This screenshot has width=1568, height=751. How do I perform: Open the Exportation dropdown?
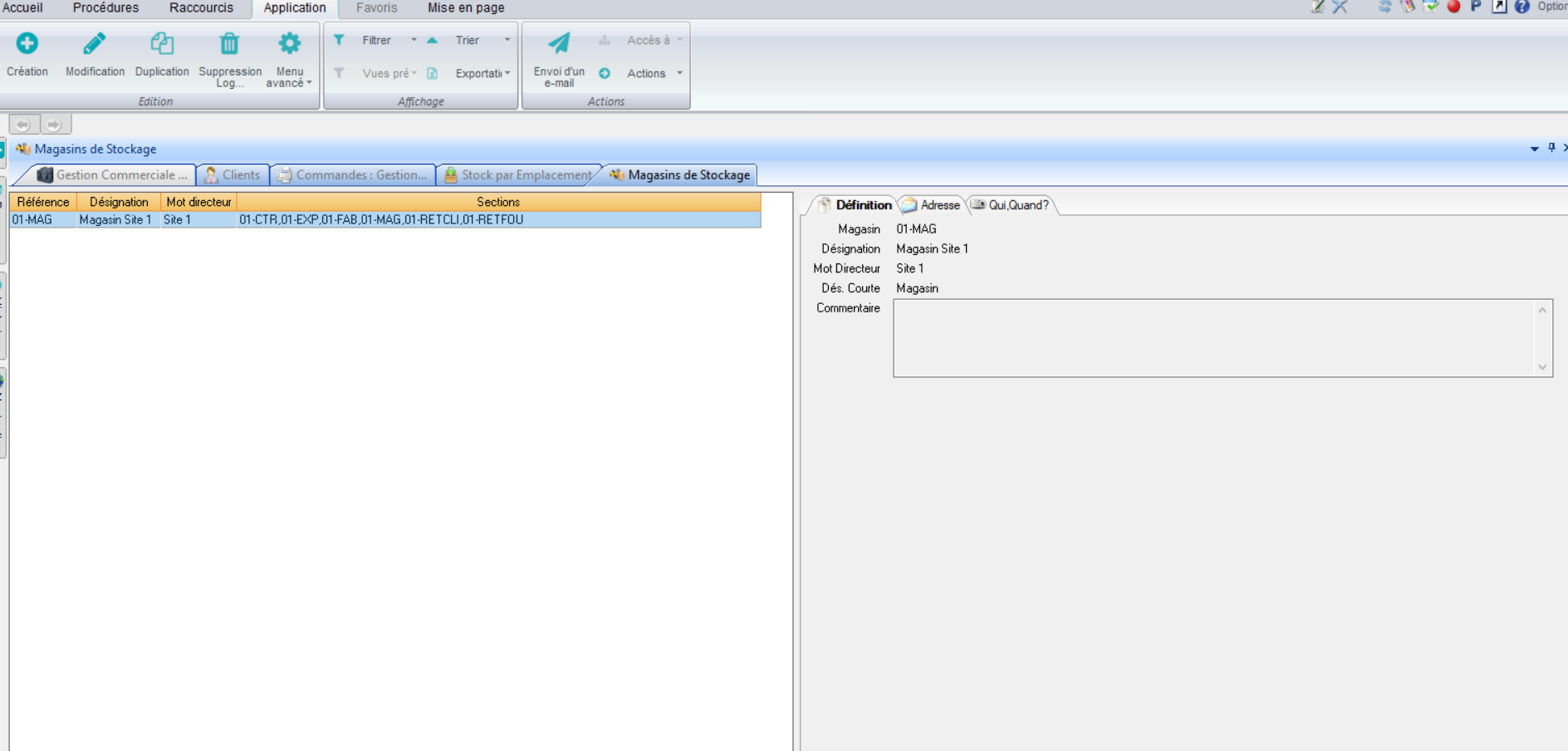(x=507, y=73)
